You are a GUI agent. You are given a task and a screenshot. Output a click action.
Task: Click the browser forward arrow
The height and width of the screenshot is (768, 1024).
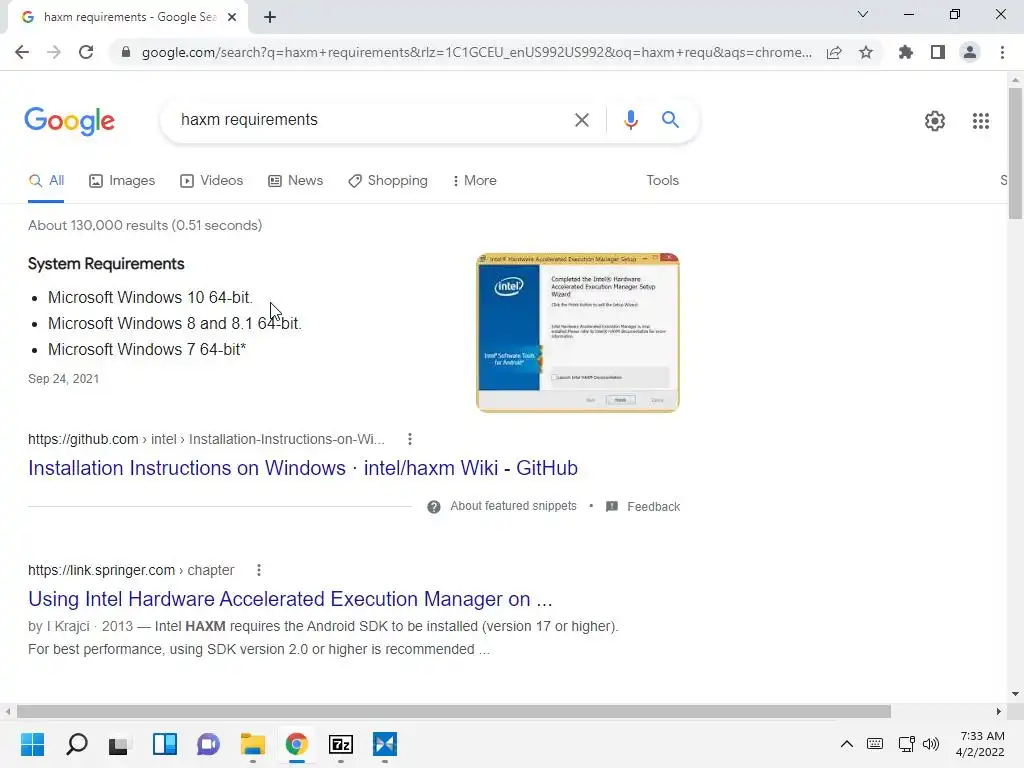(x=54, y=52)
